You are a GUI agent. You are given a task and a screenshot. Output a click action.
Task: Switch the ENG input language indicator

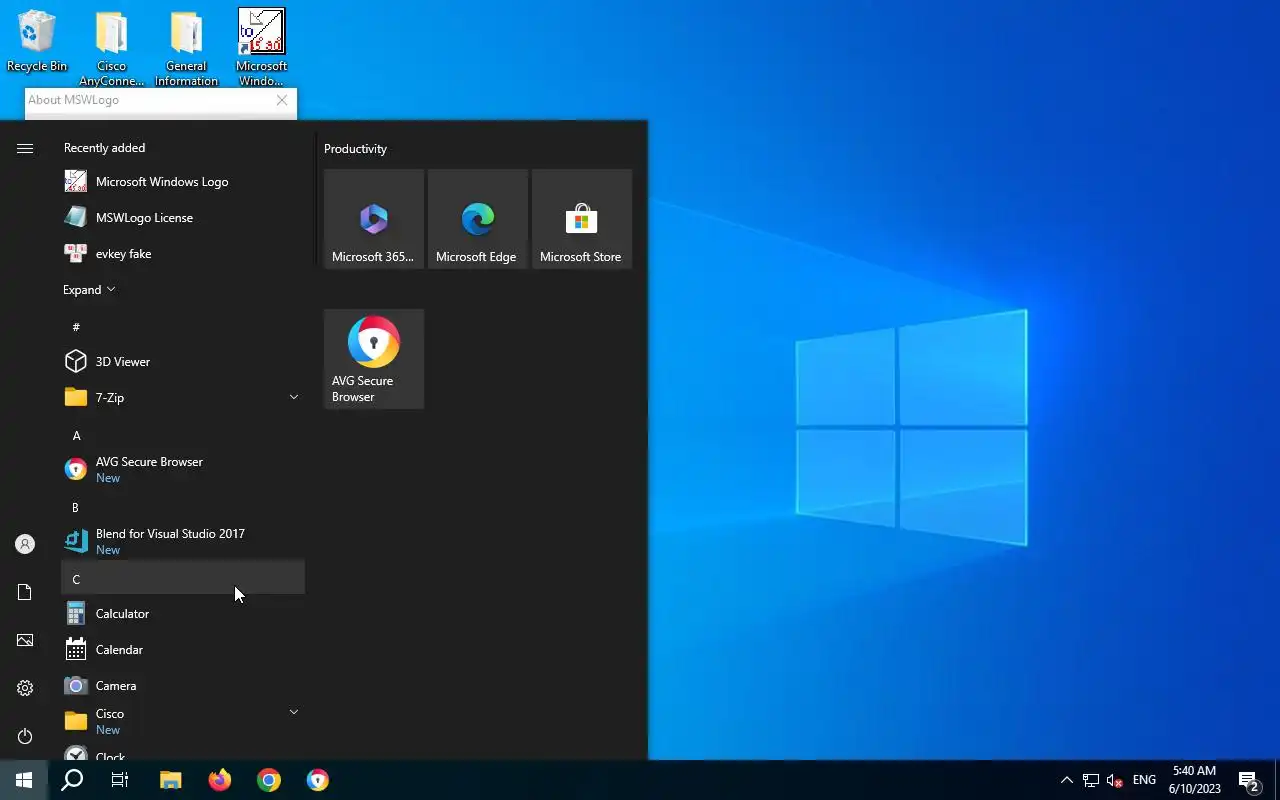click(1144, 780)
